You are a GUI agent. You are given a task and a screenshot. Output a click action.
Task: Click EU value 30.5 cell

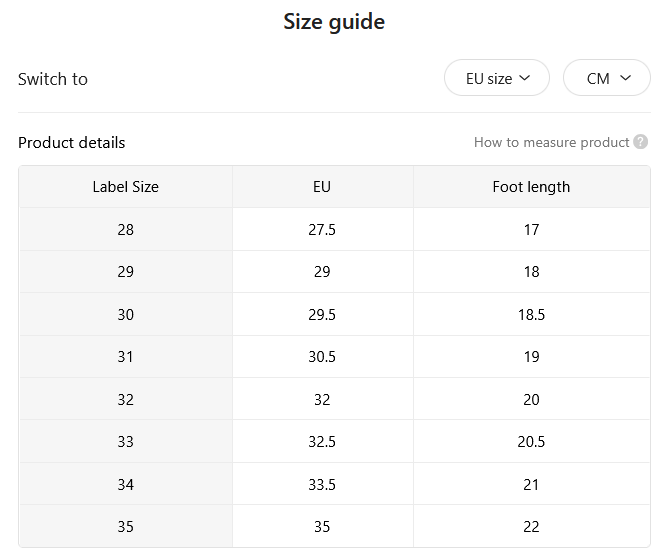point(322,357)
